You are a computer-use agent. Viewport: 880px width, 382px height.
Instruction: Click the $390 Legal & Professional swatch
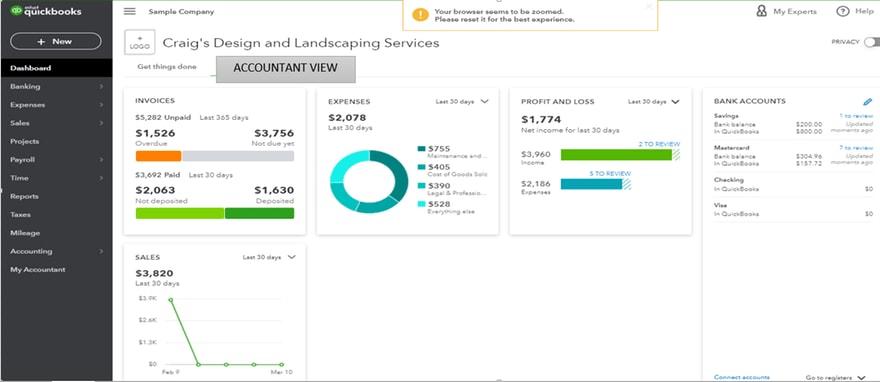pos(421,186)
